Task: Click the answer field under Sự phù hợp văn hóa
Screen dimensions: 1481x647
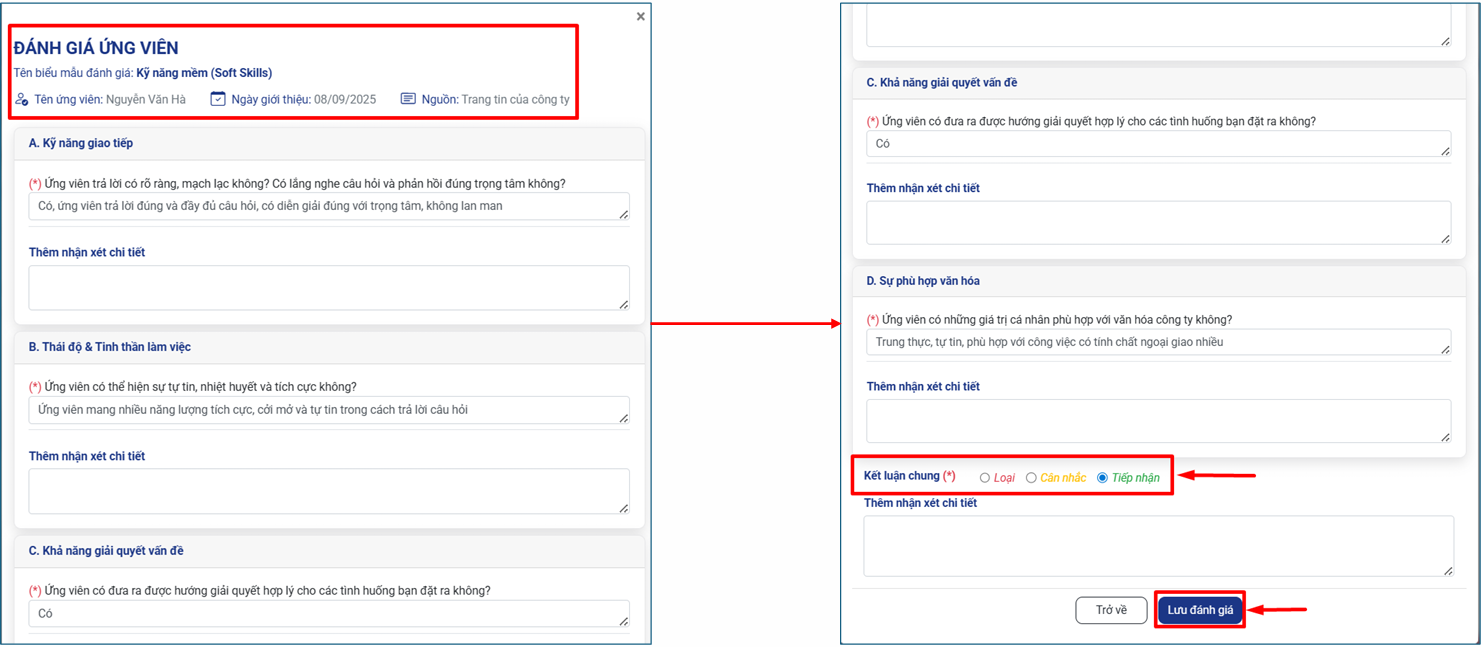Action: [1157, 342]
